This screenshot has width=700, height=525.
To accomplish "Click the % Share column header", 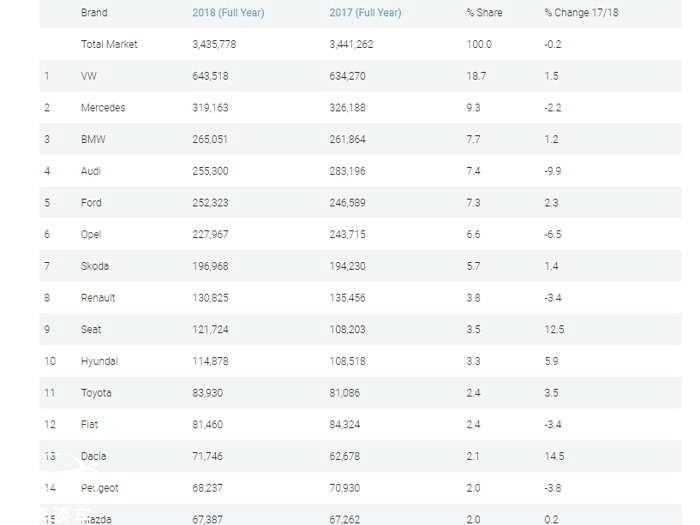I will 484,13.
